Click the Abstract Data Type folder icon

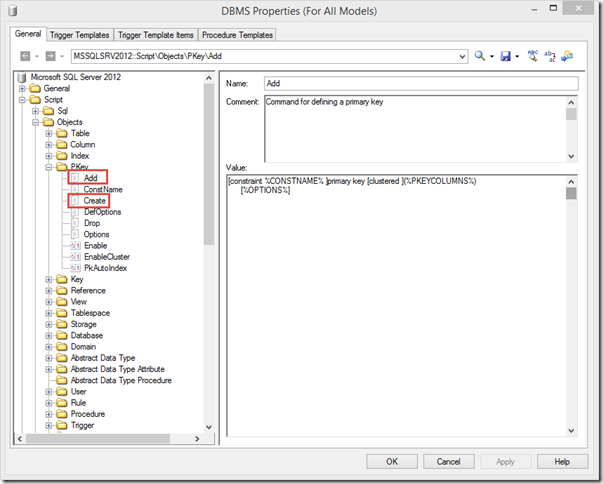(x=62, y=358)
